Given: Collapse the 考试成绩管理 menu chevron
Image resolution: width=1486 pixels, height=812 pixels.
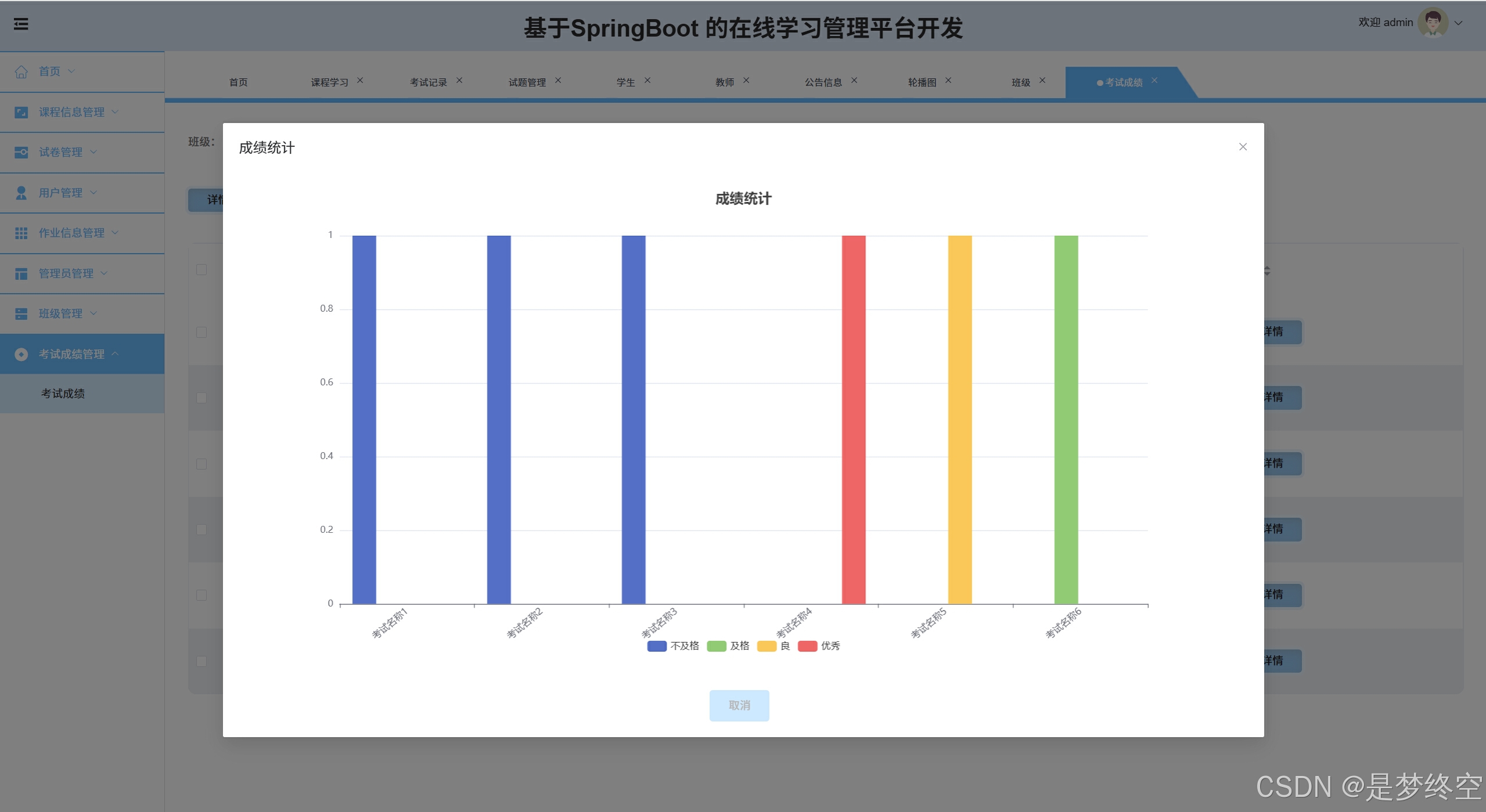Looking at the screenshot, I should point(115,353).
